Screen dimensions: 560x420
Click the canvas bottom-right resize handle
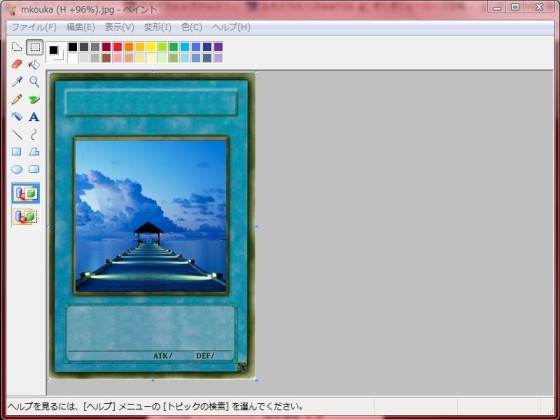pyautogui.click(x=256, y=380)
